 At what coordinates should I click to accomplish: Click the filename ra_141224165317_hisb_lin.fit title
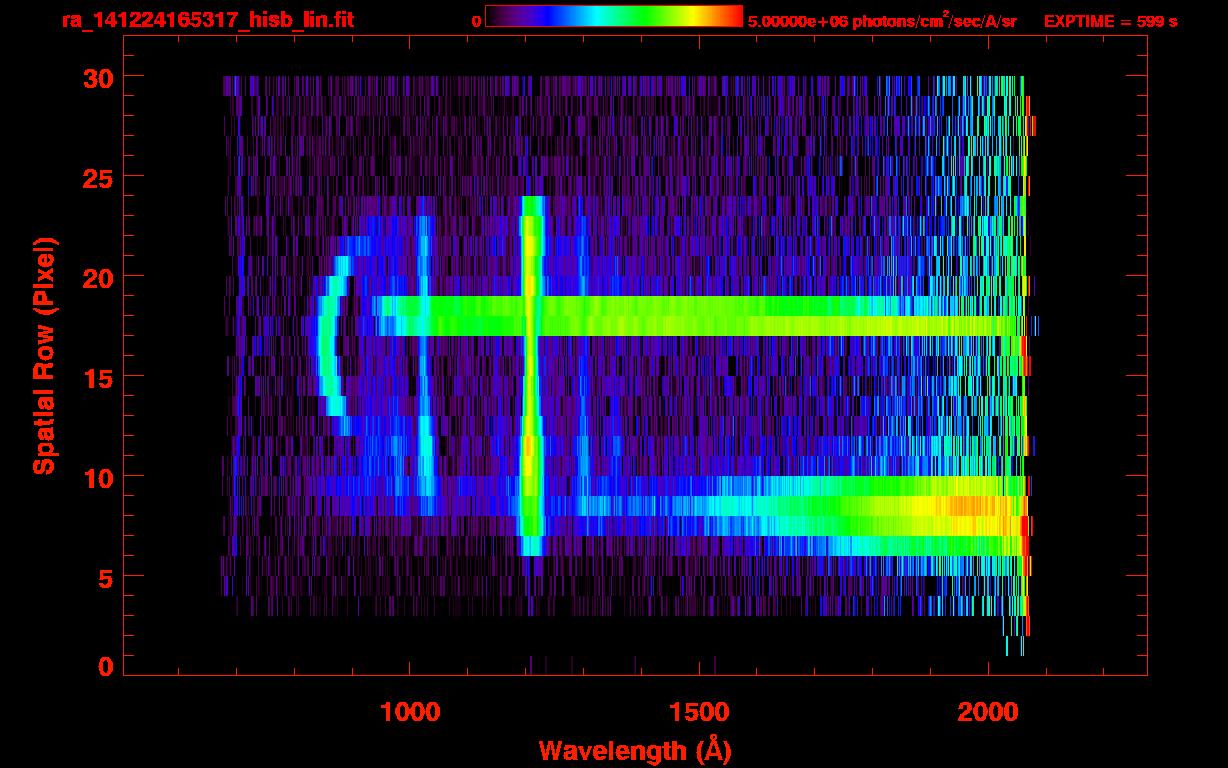point(207,20)
